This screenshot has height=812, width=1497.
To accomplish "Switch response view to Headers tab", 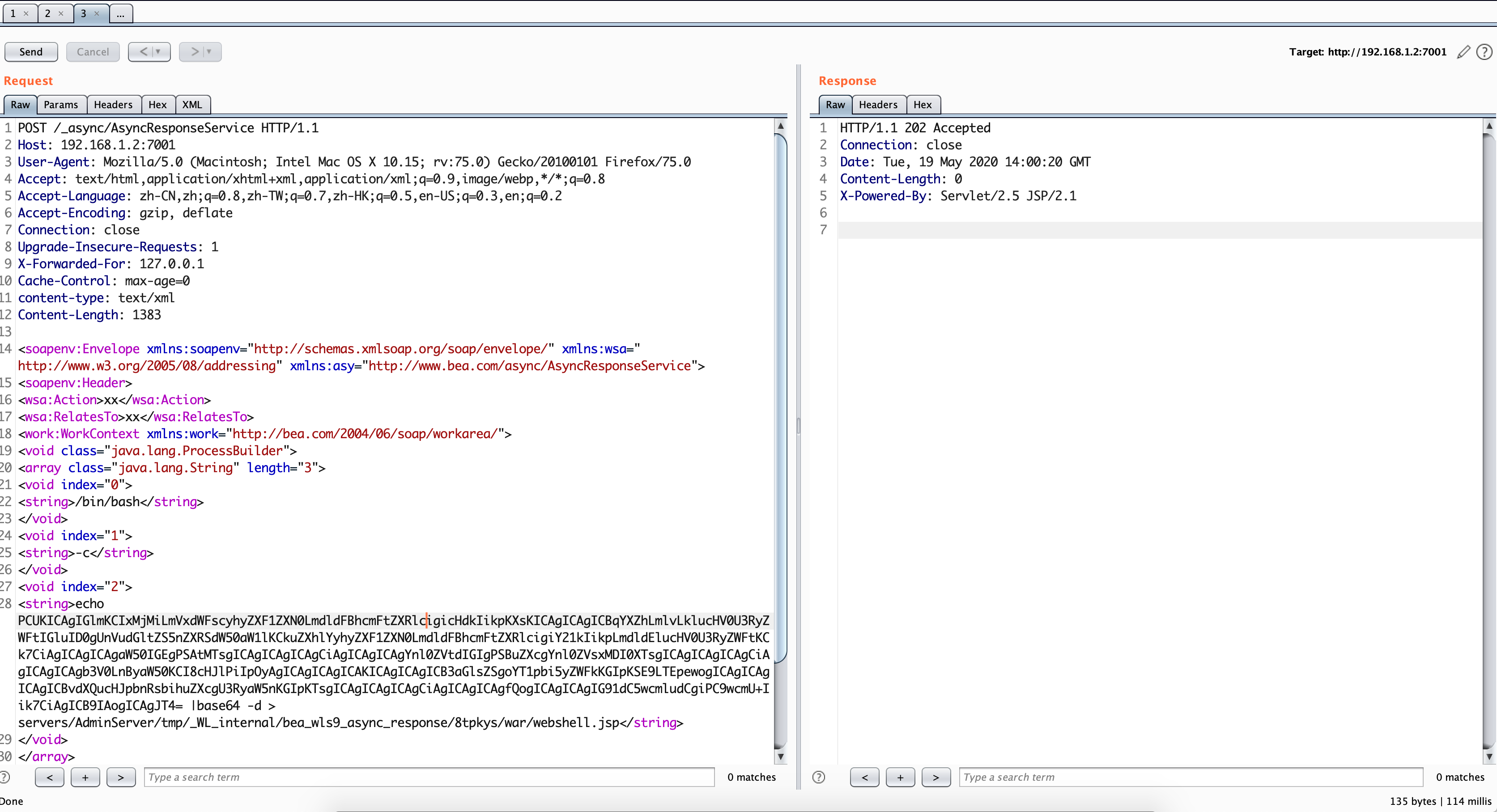I will coord(877,105).
